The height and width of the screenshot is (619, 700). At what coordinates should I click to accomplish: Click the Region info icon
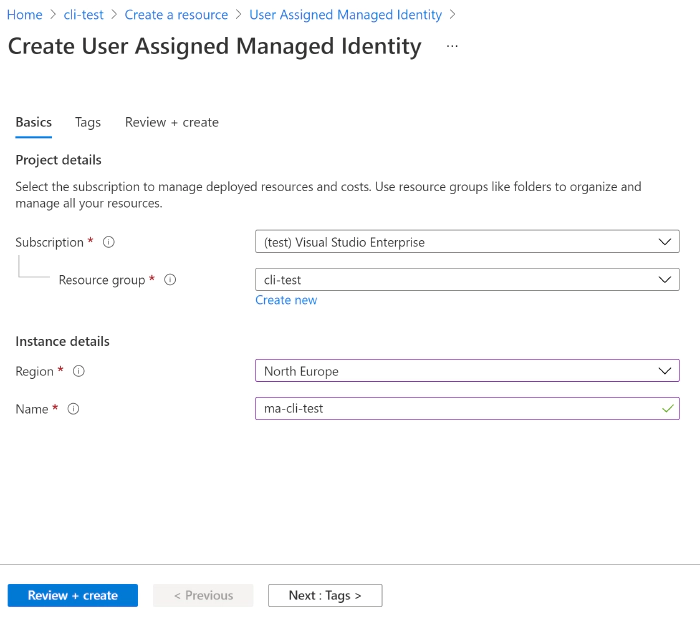[x=79, y=371]
